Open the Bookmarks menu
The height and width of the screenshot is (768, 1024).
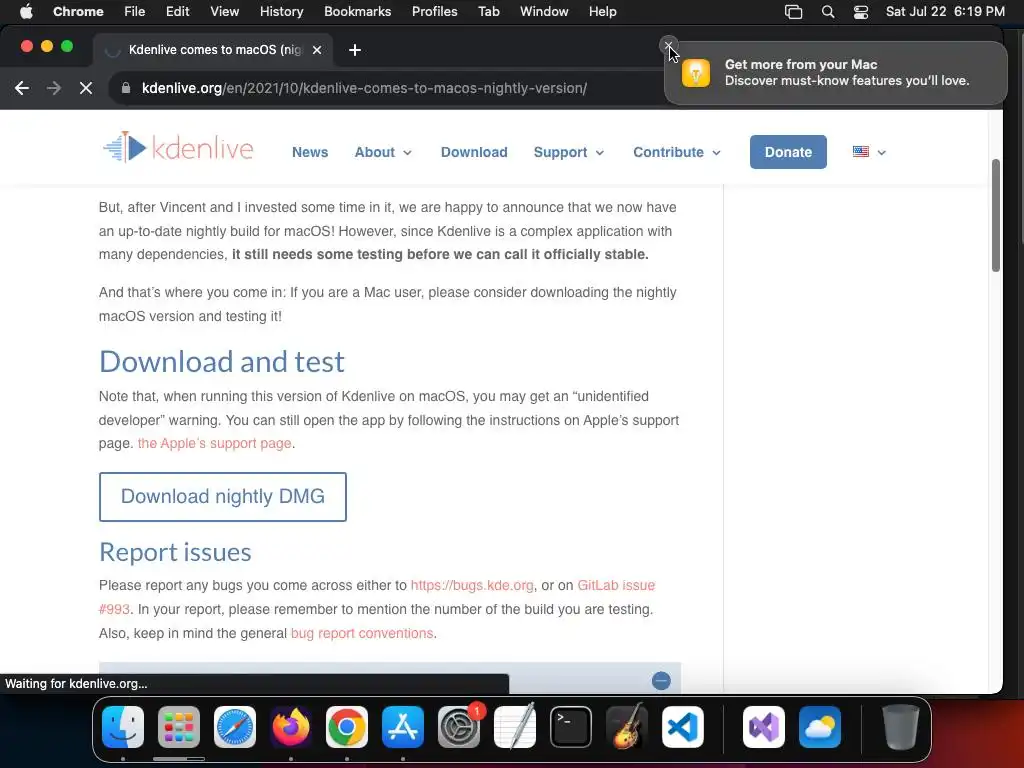[x=357, y=12]
